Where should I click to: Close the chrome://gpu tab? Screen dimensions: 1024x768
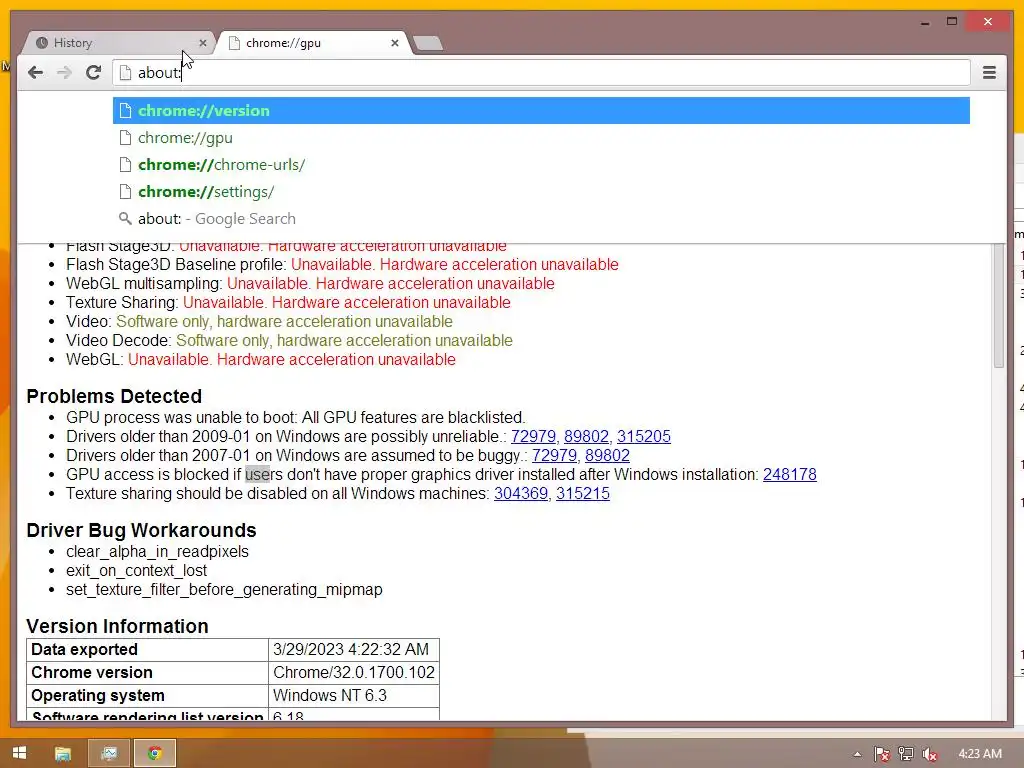(x=394, y=43)
